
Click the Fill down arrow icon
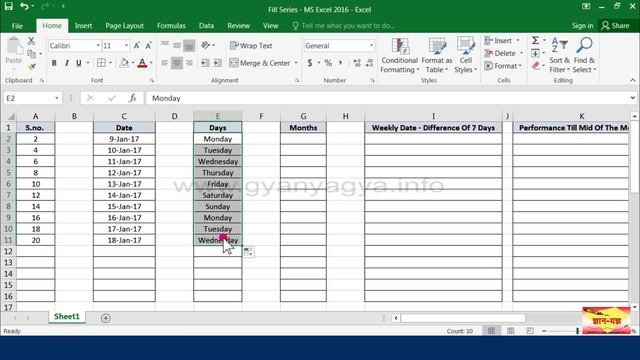(x=536, y=53)
